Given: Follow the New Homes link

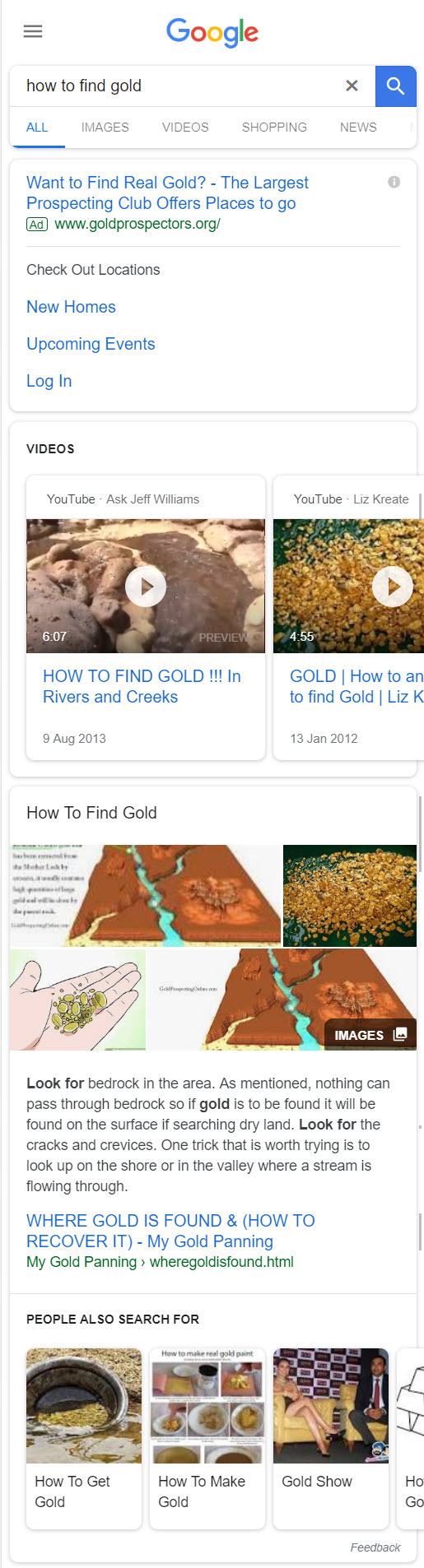Looking at the screenshot, I should coord(71,307).
